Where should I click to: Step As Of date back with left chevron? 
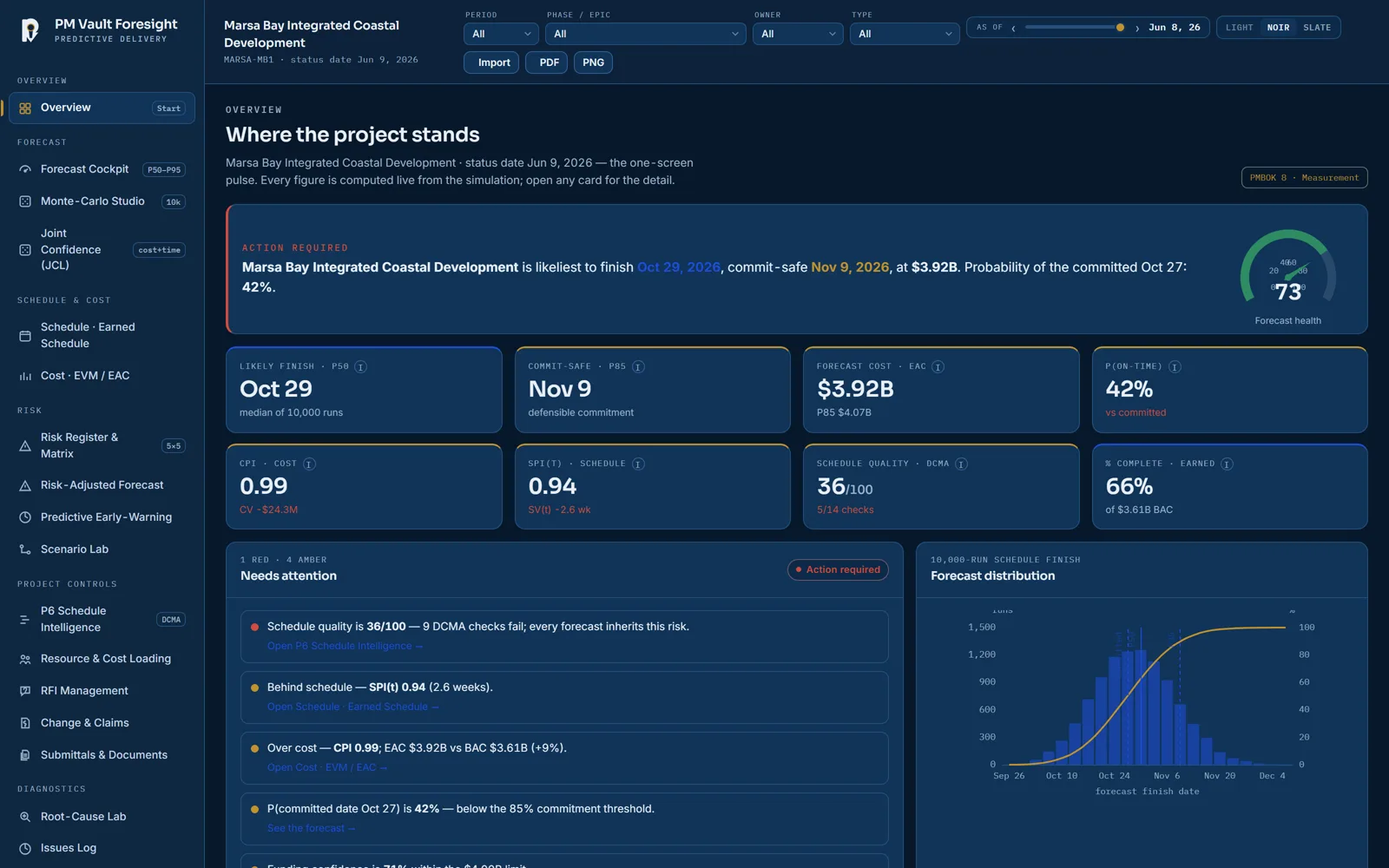click(x=1013, y=28)
